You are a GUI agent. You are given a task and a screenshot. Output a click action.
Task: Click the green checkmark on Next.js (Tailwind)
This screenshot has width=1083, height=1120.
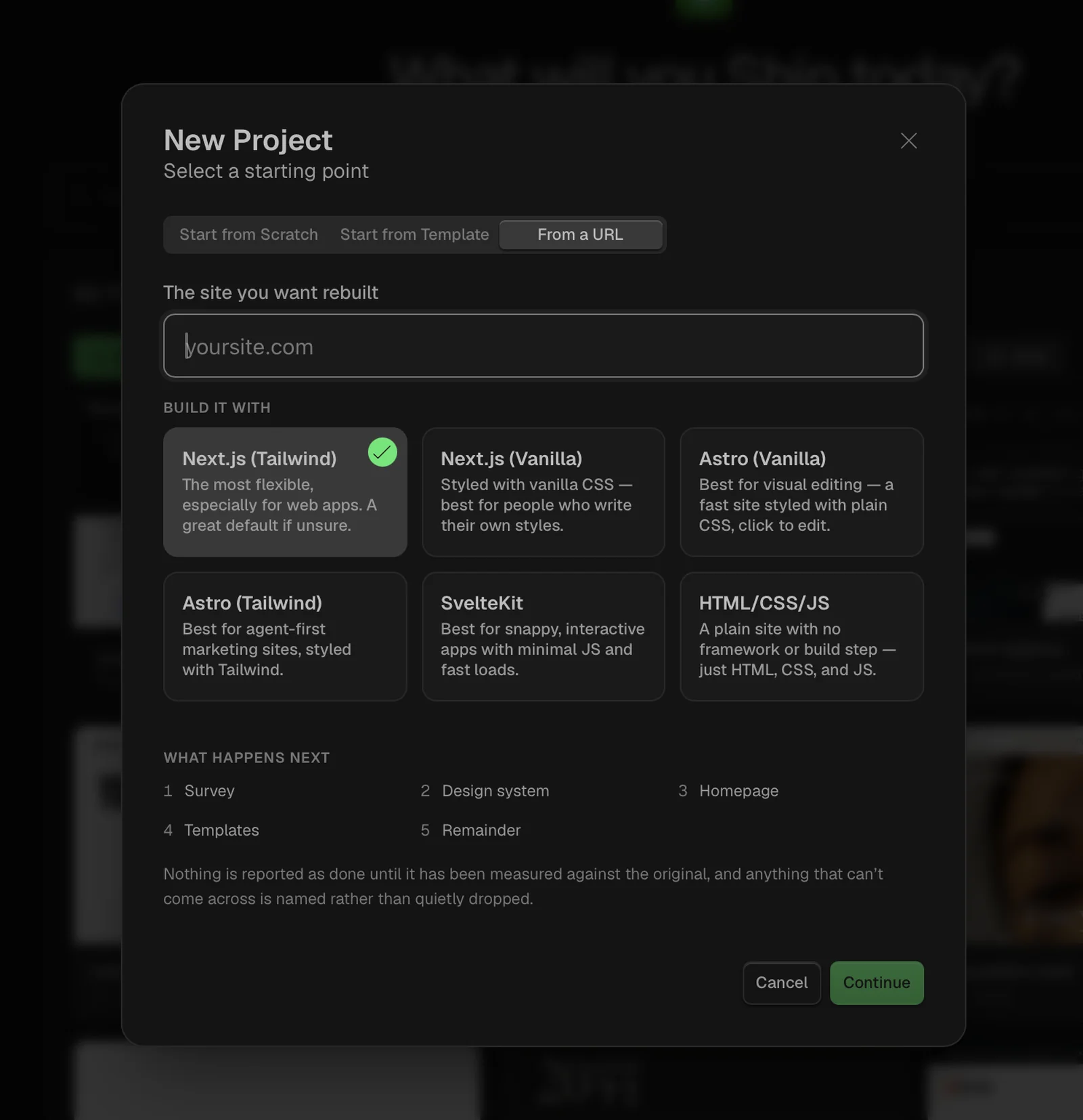[x=382, y=452]
